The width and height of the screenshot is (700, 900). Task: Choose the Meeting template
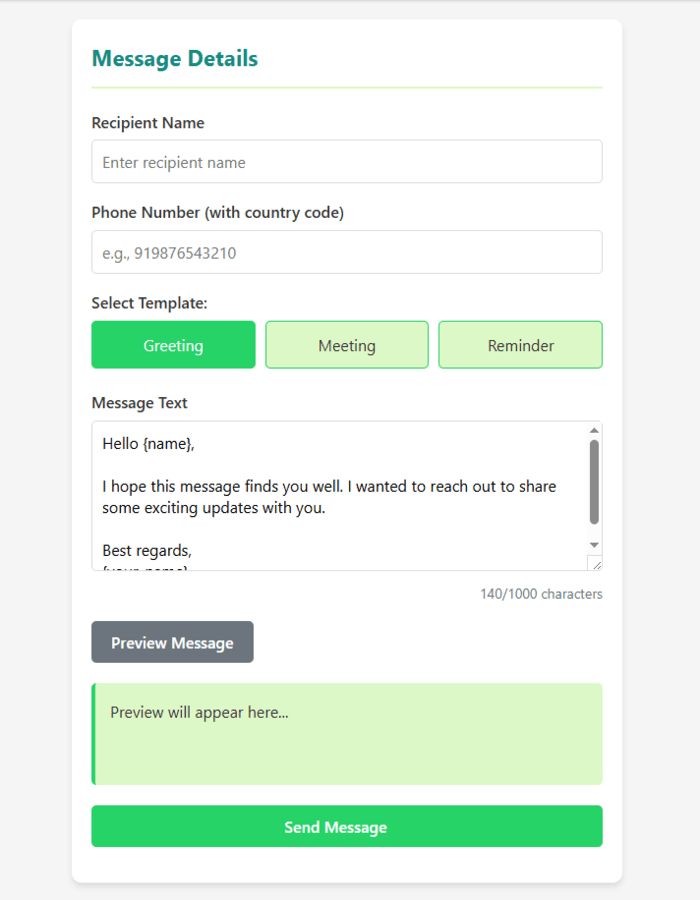pyautogui.click(x=347, y=345)
